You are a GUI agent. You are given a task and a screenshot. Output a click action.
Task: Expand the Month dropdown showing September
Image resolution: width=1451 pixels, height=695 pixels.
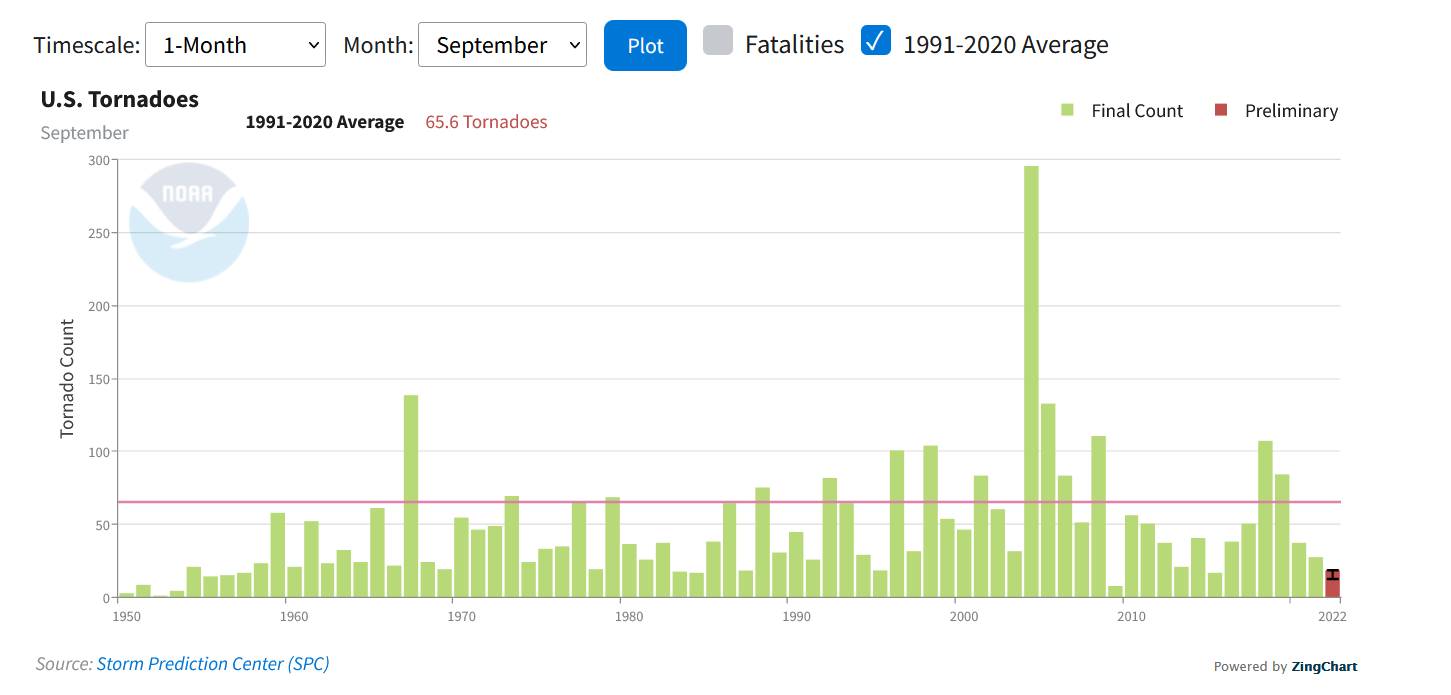click(502, 45)
